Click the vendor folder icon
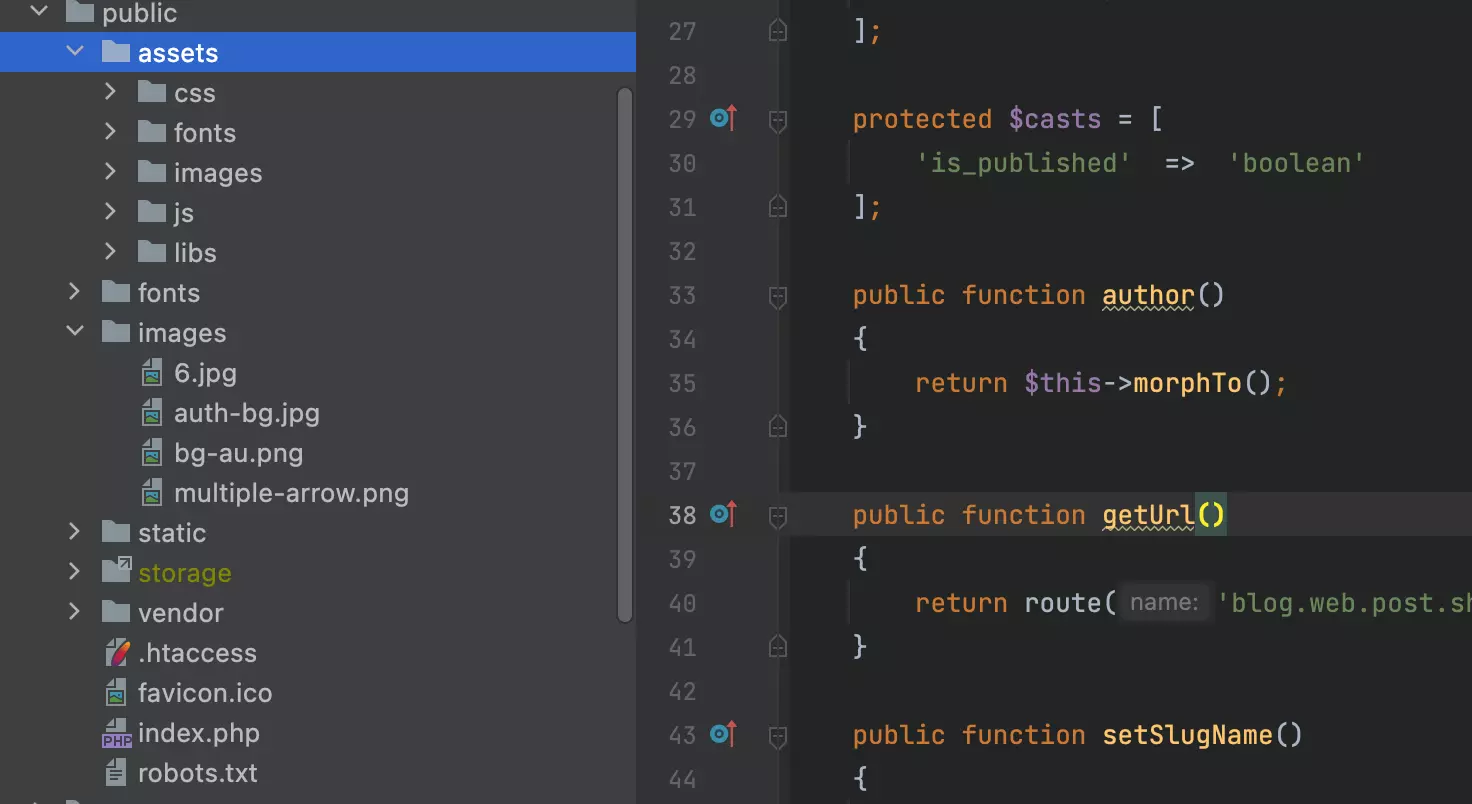Screen dimensions: 1472x804 (116, 612)
